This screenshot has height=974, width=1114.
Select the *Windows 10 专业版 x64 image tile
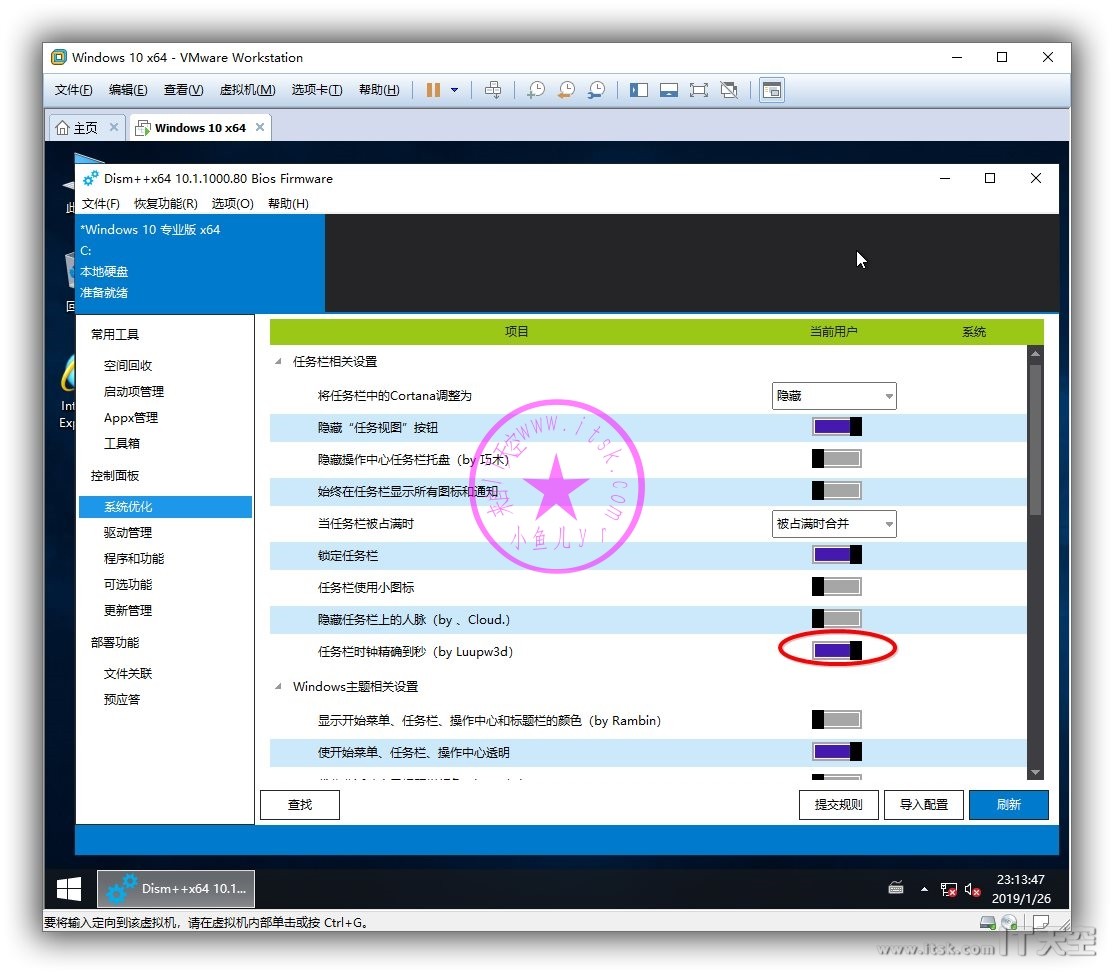coord(200,261)
